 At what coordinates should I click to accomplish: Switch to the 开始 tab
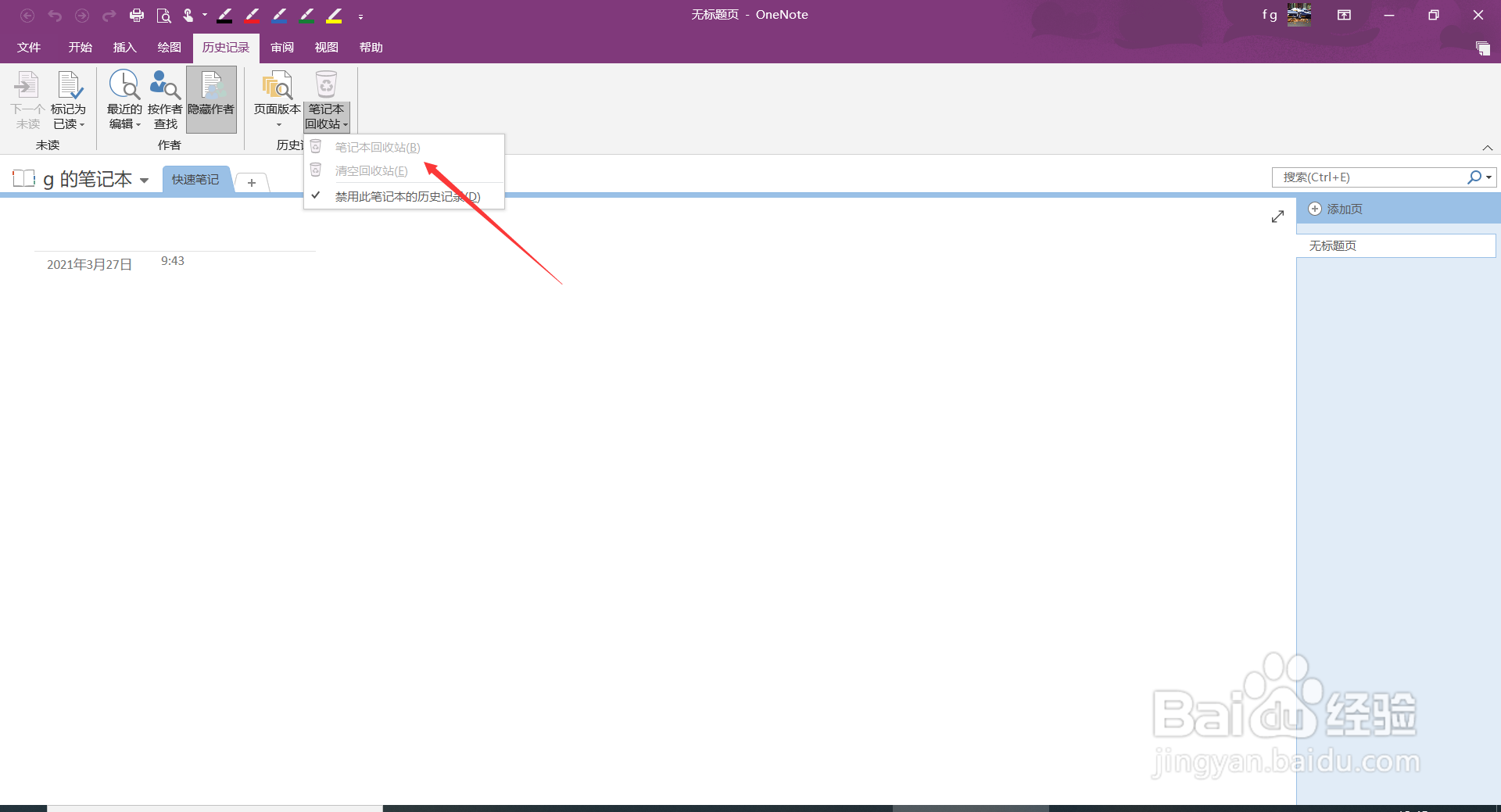point(81,48)
